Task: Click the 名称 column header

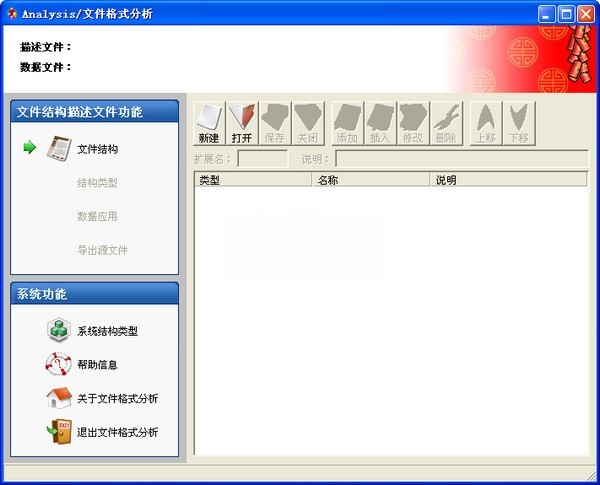Action: [370, 180]
